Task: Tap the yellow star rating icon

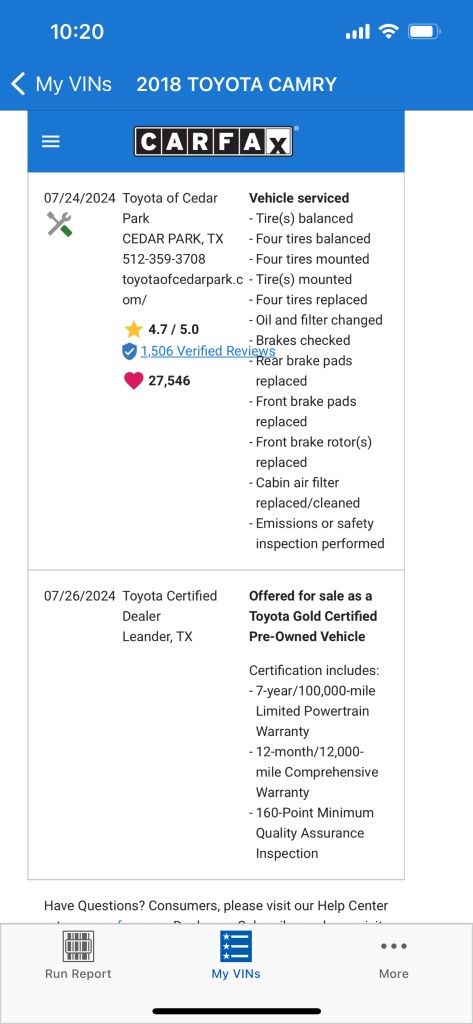Action: [133, 328]
